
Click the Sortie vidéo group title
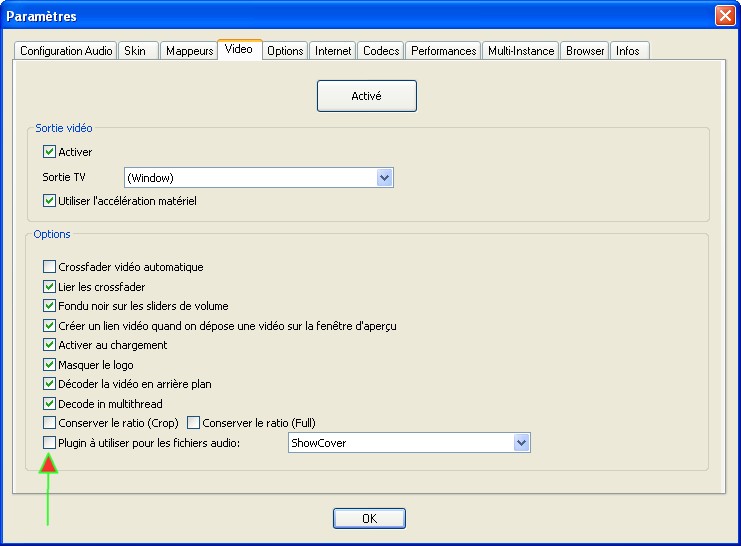point(64,128)
